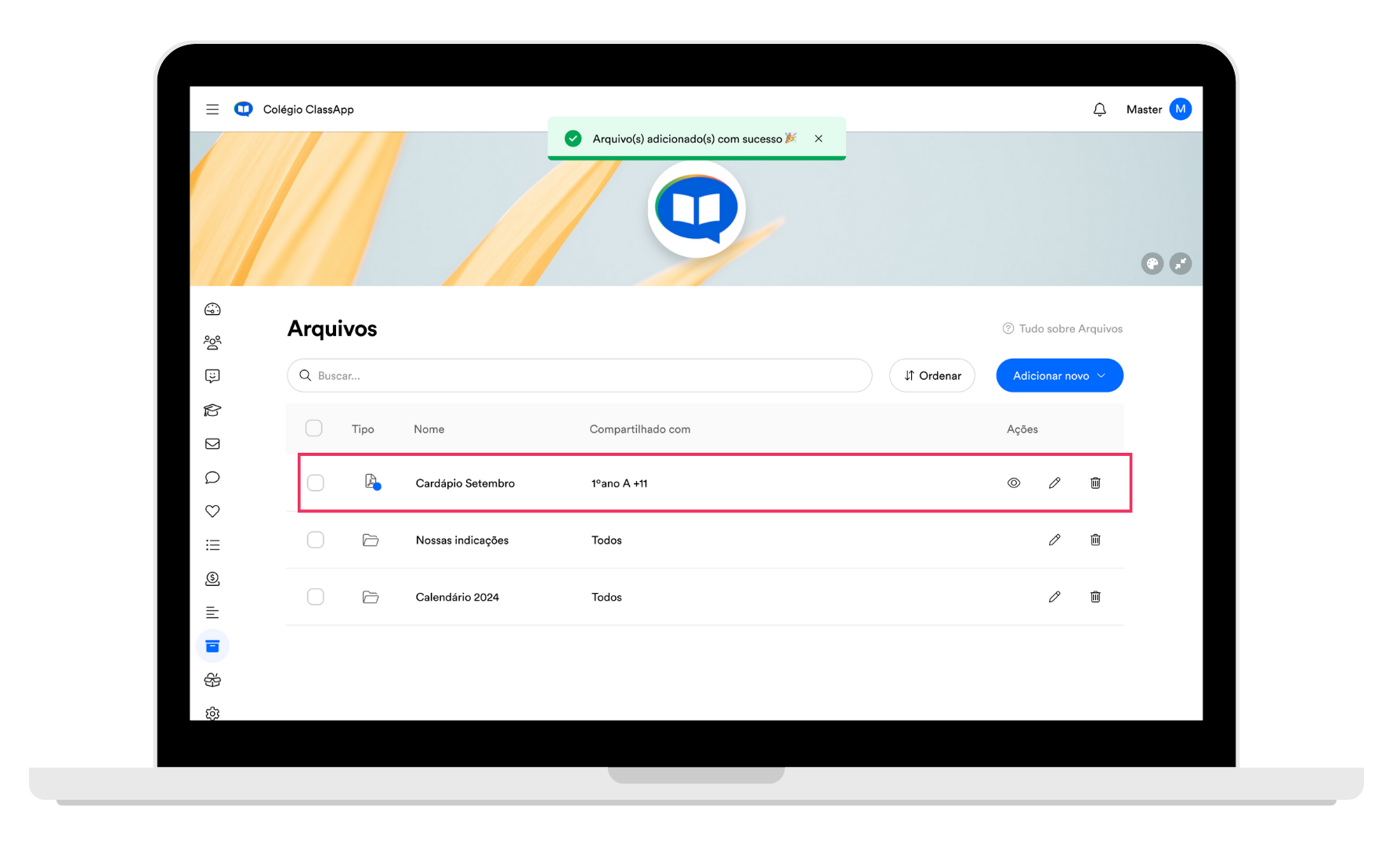Focus the Buscar search field

coord(580,376)
